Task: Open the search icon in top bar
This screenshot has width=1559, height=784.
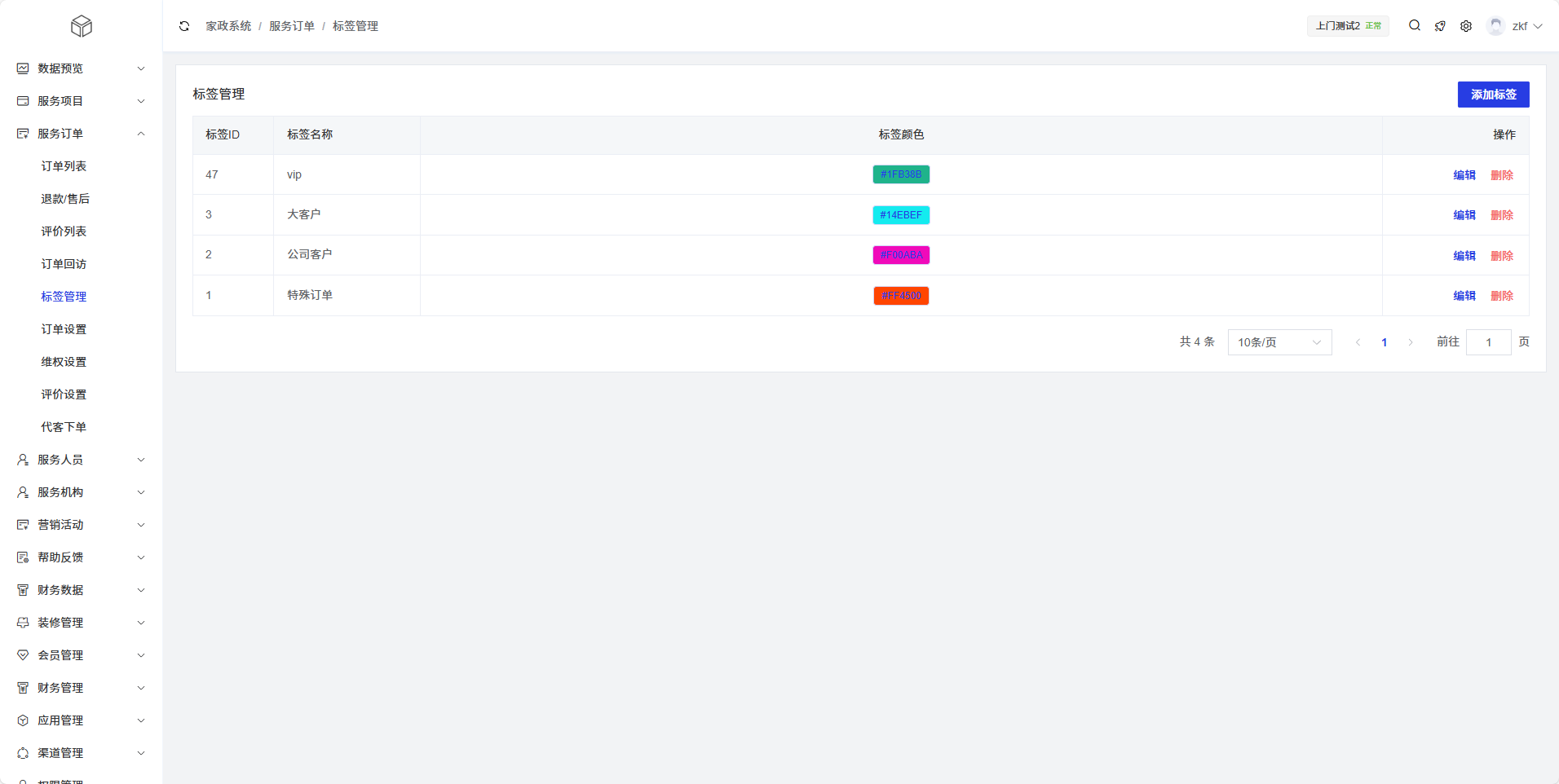Action: pyautogui.click(x=1415, y=26)
